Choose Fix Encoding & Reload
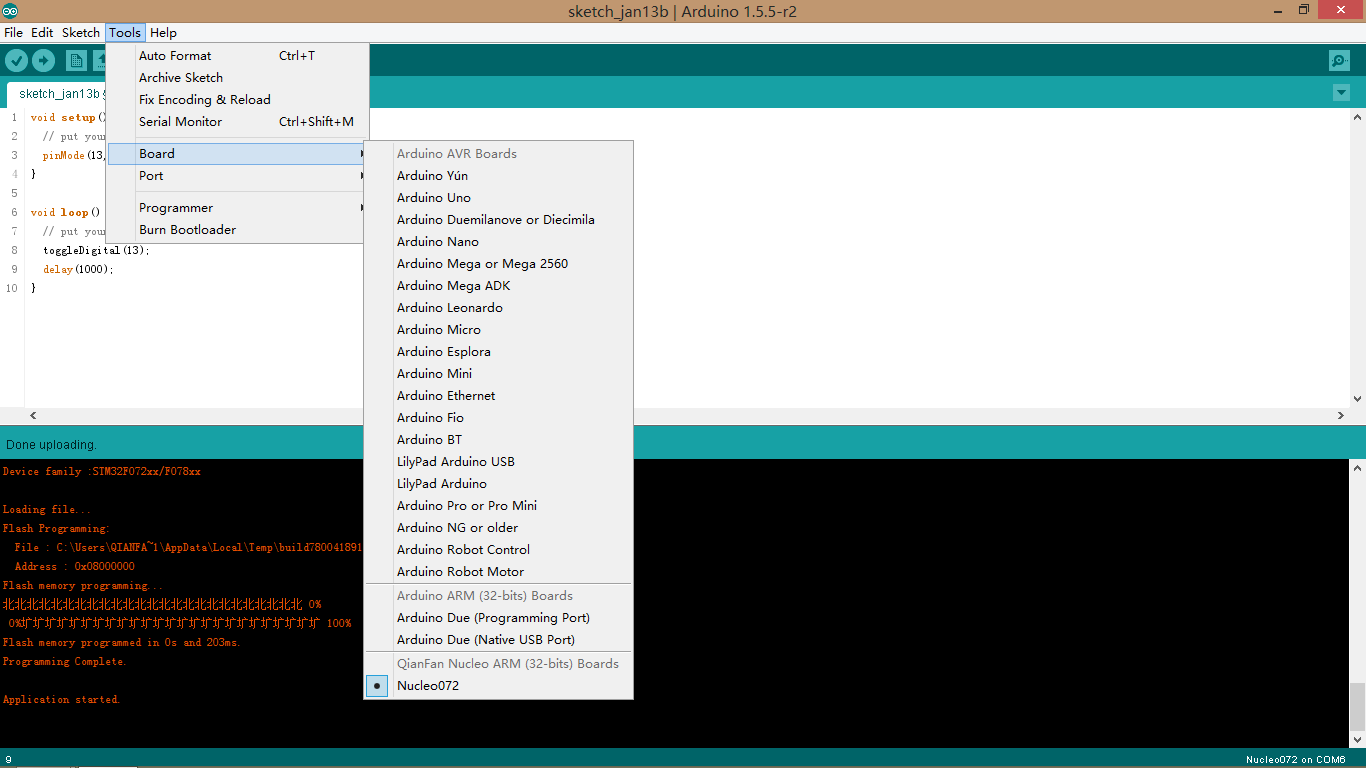The image size is (1366, 768). (238, 100)
